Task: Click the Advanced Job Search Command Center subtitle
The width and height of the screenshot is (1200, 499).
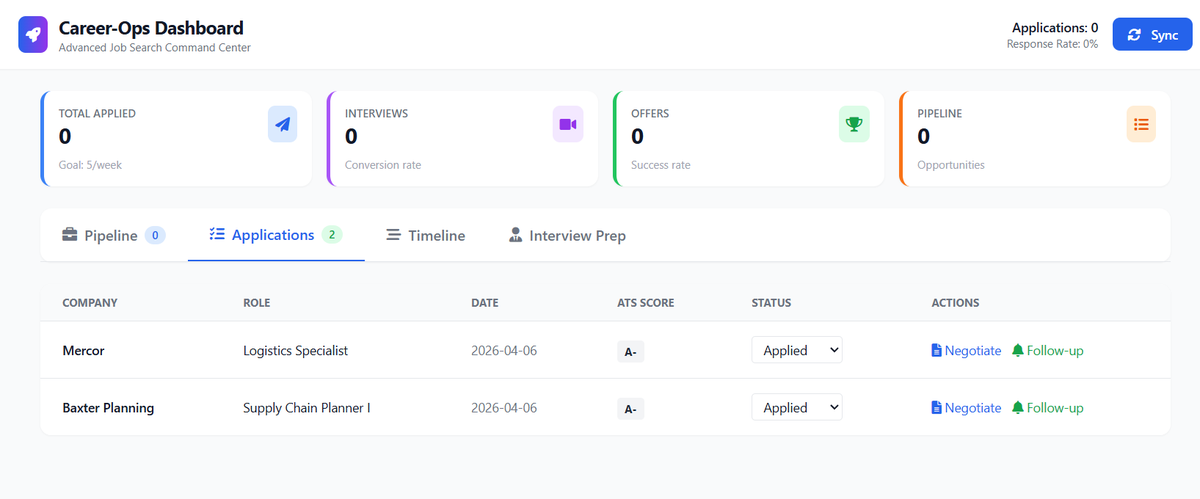Action: click(x=155, y=47)
